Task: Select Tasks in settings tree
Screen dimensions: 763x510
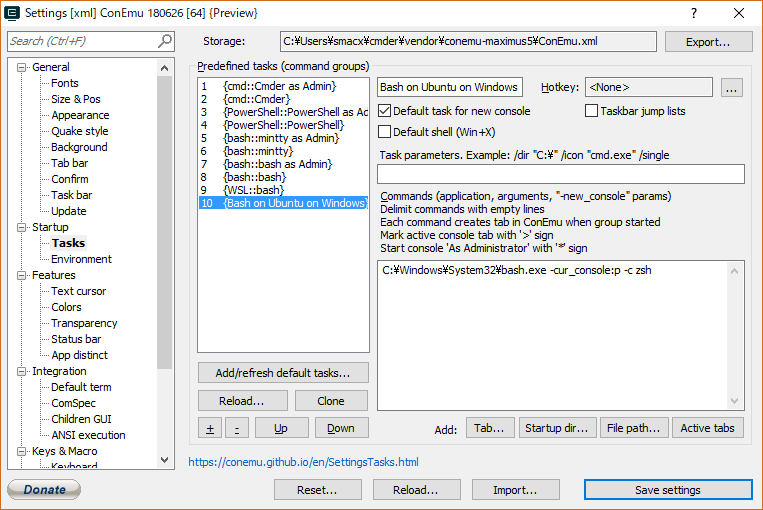Action: 69,243
